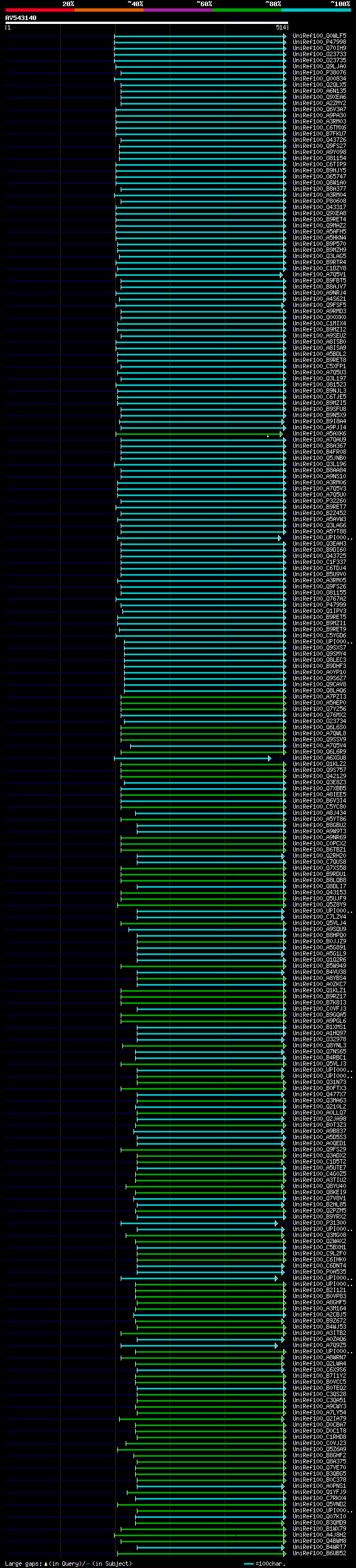The height and width of the screenshot is (1568, 356).
Task: Click the red 20% identity legend bar
Action: 39,10
